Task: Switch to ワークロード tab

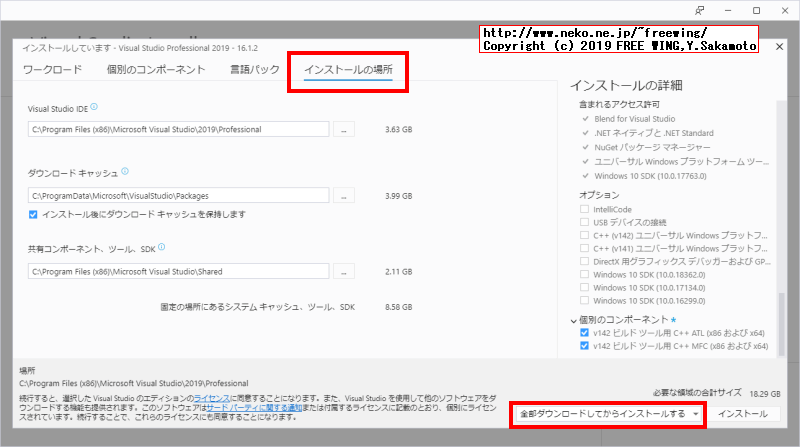Action: pyautogui.click(x=53, y=69)
